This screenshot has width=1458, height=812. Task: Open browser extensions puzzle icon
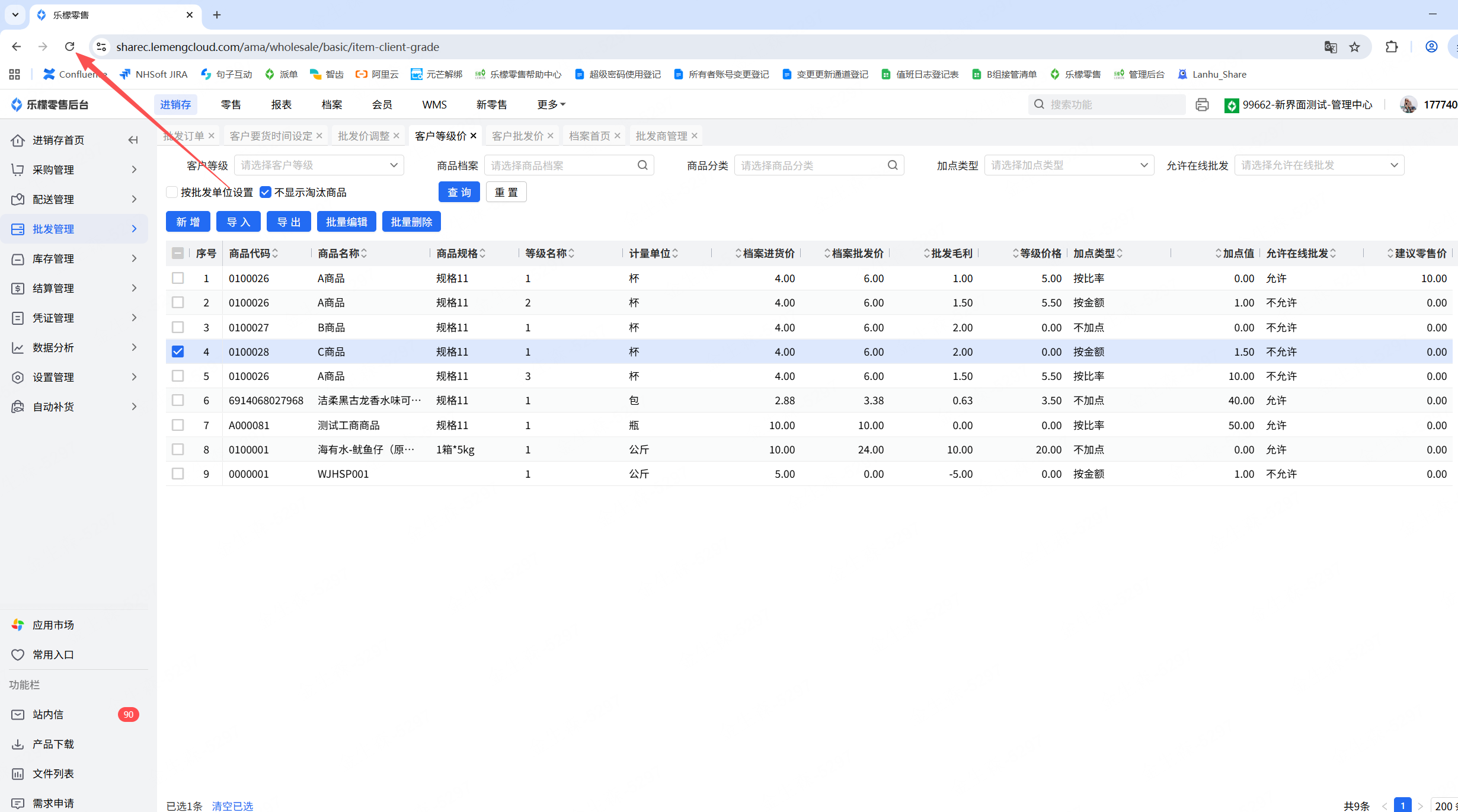(x=1392, y=47)
